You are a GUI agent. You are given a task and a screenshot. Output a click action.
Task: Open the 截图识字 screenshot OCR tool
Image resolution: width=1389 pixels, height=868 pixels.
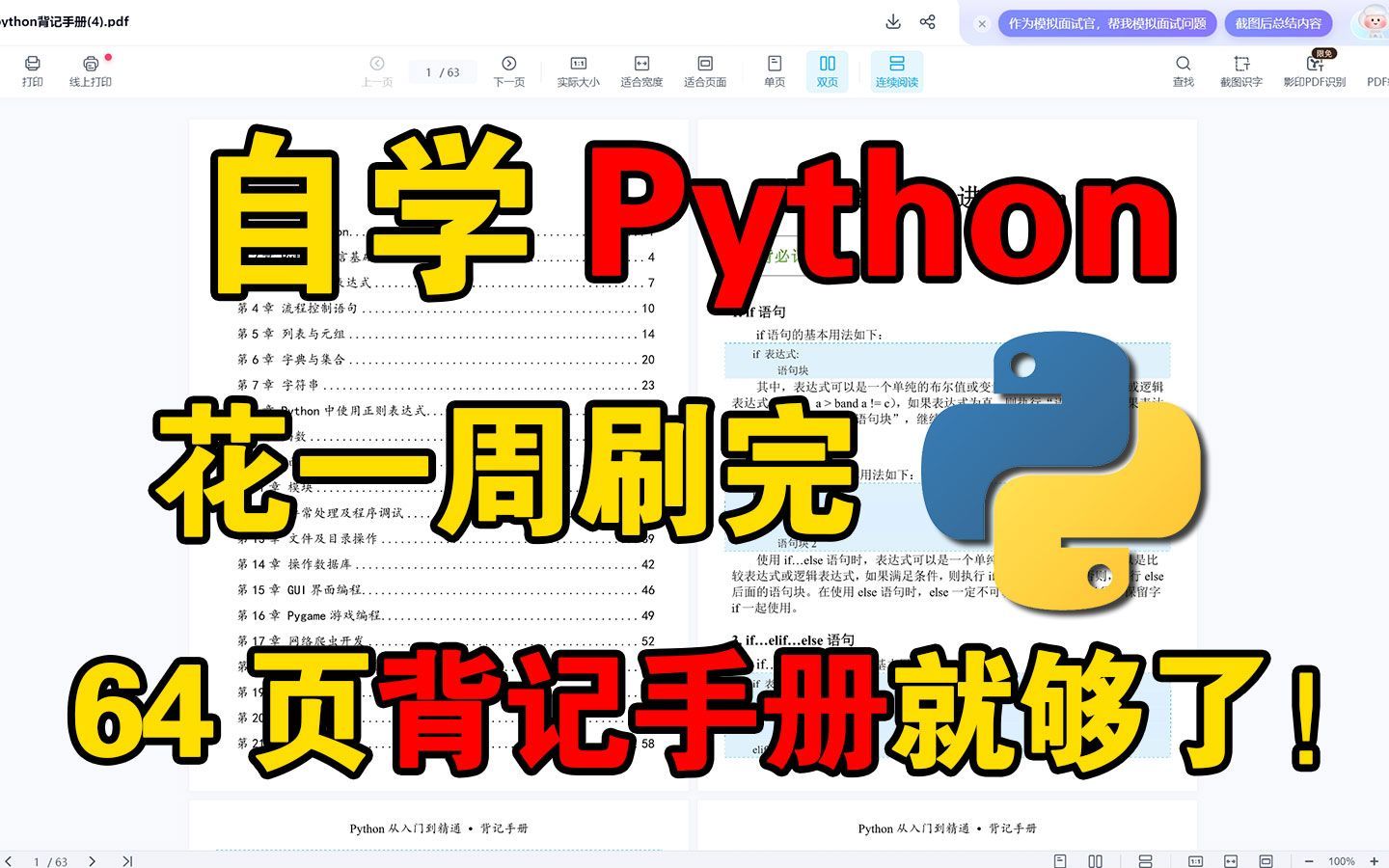1241,70
